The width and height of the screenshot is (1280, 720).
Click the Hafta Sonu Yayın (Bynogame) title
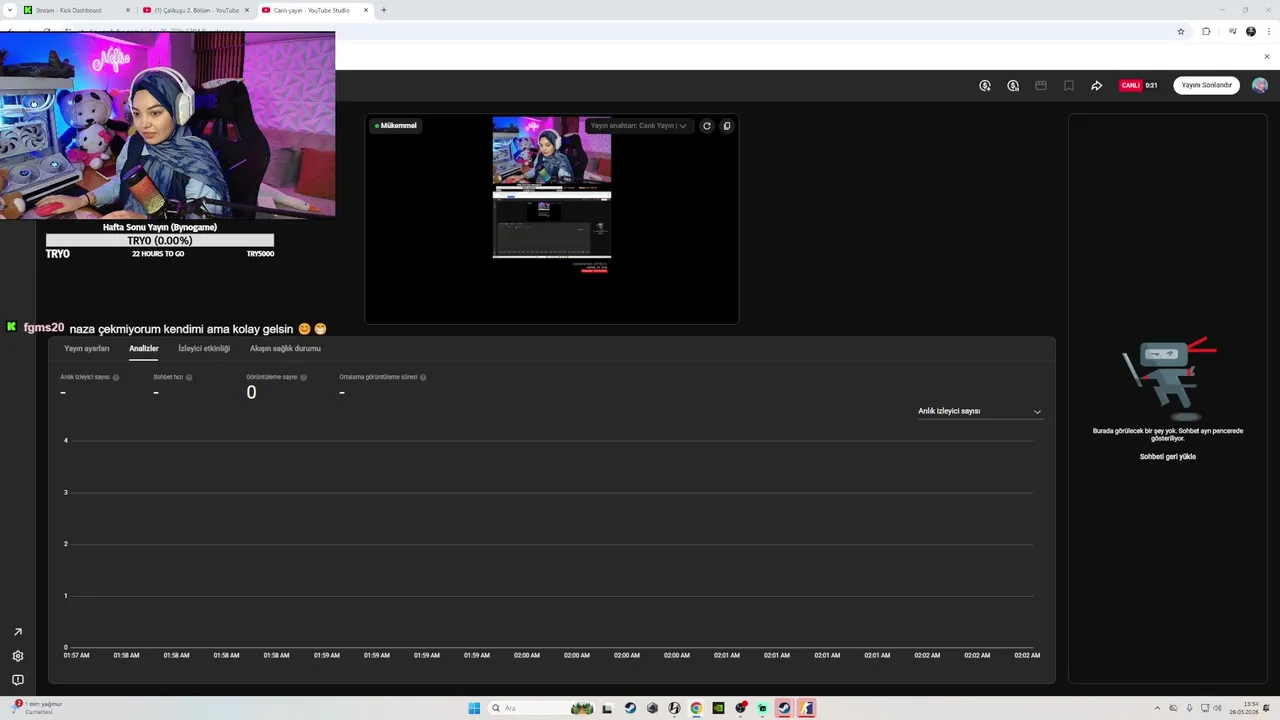160,227
